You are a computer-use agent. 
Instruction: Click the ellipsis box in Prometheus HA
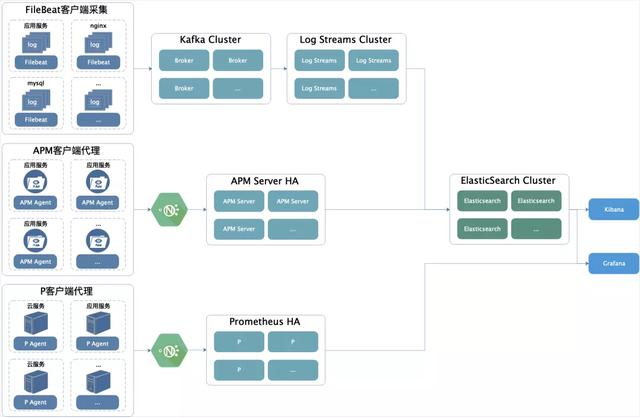click(292, 369)
